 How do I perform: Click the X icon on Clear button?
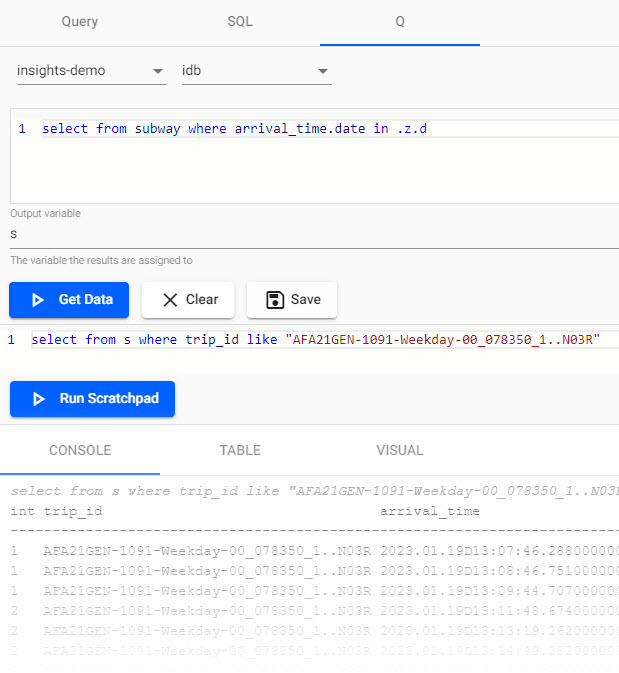pyautogui.click(x=170, y=300)
